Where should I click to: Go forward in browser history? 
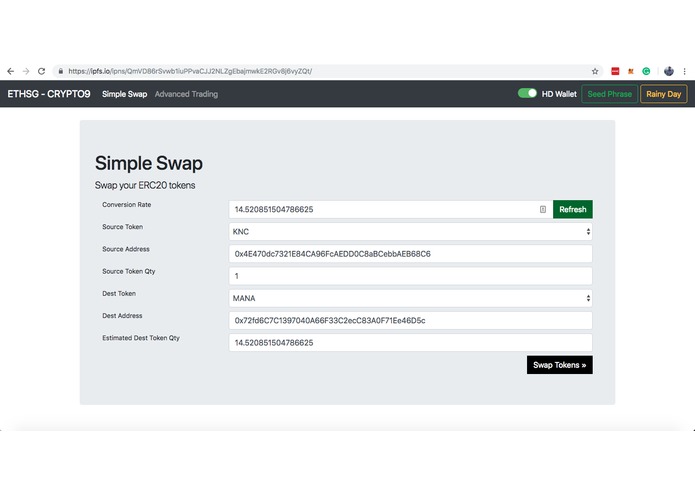(x=26, y=71)
